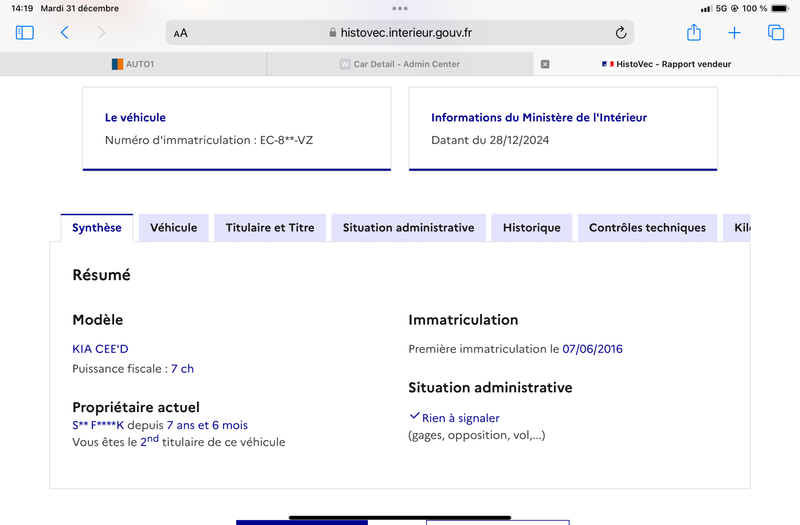Tap the three-dot multitasking menu

[400, 8]
